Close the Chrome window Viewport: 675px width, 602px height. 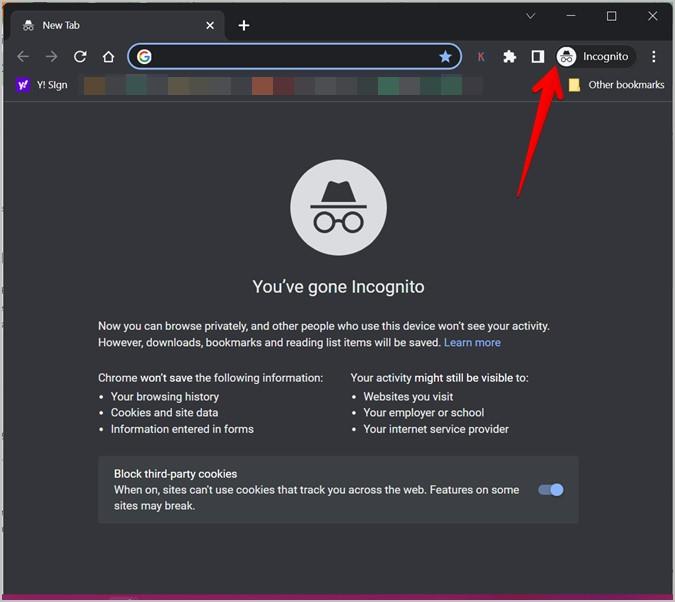tap(653, 16)
